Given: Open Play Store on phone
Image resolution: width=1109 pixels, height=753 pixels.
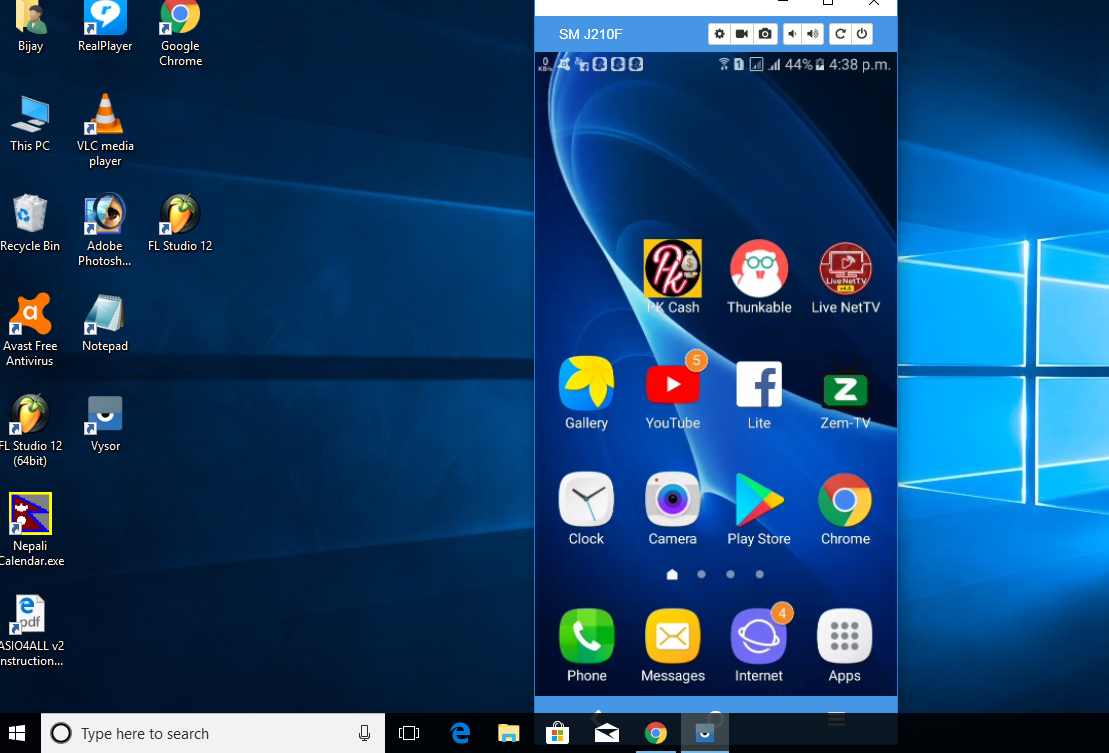Looking at the screenshot, I should tap(759, 509).
